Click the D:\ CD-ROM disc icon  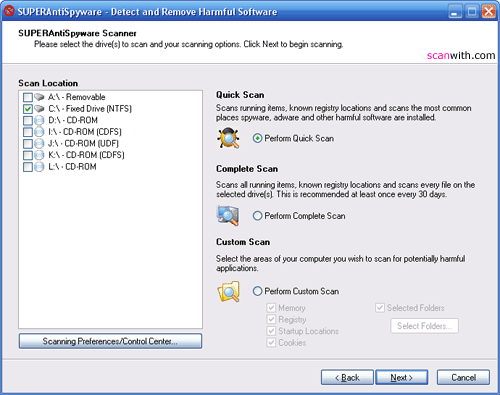(x=39, y=120)
